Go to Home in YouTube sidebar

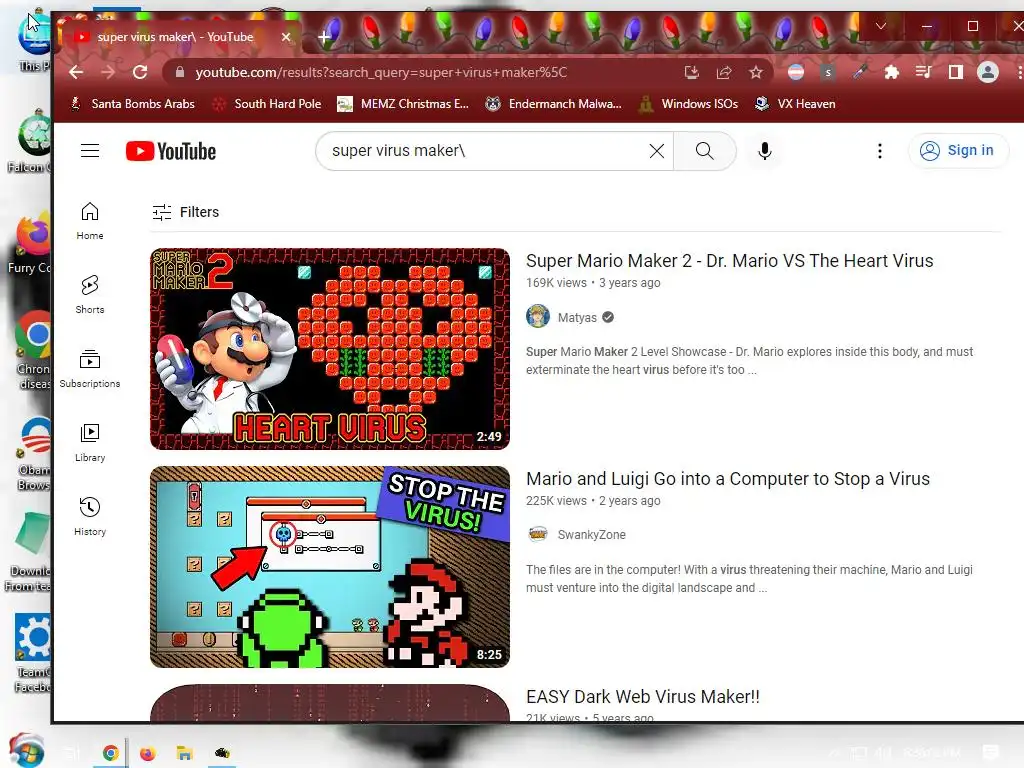pos(90,221)
